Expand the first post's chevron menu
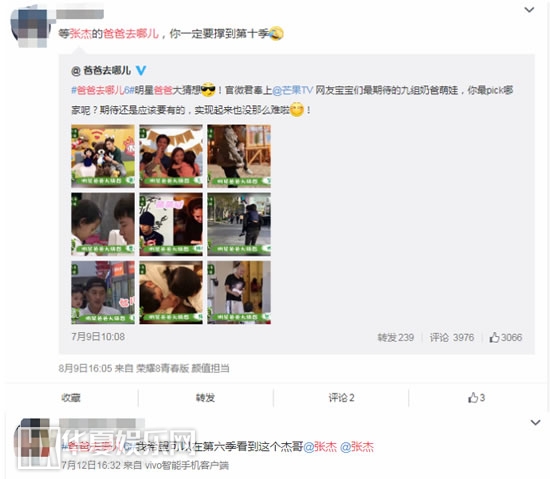Viewport: 550px width, 479px height. click(529, 10)
